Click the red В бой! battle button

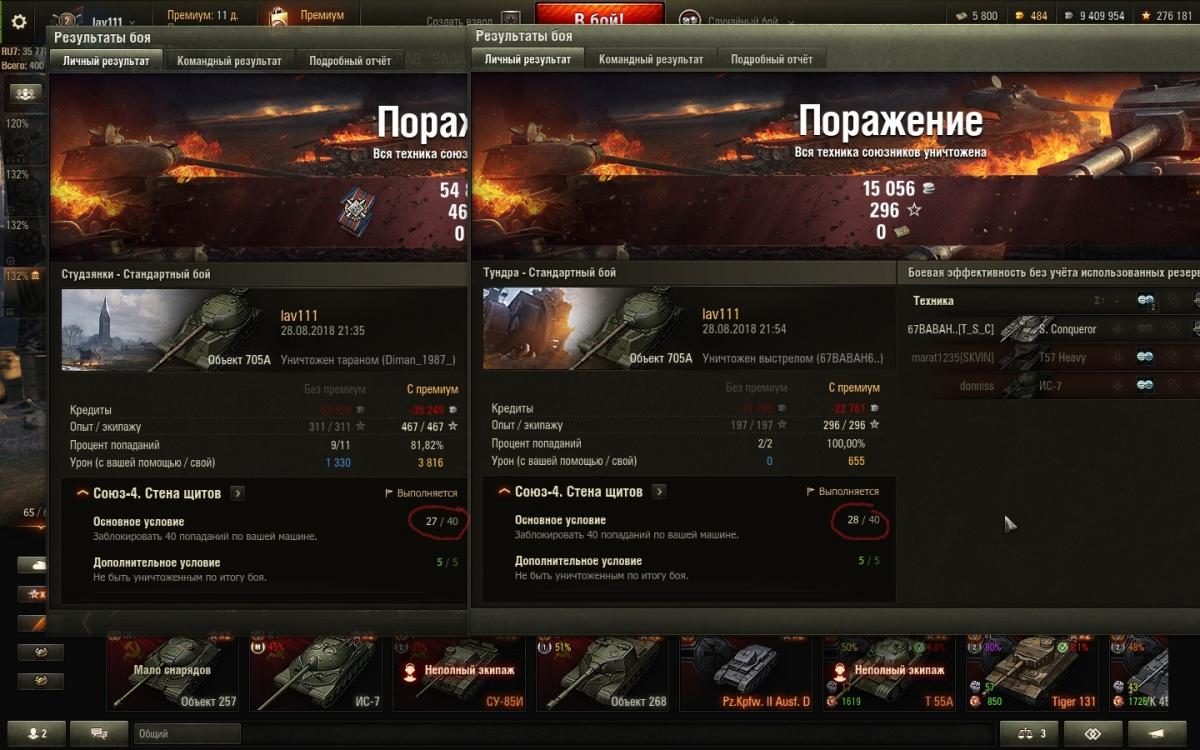[600, 16]
